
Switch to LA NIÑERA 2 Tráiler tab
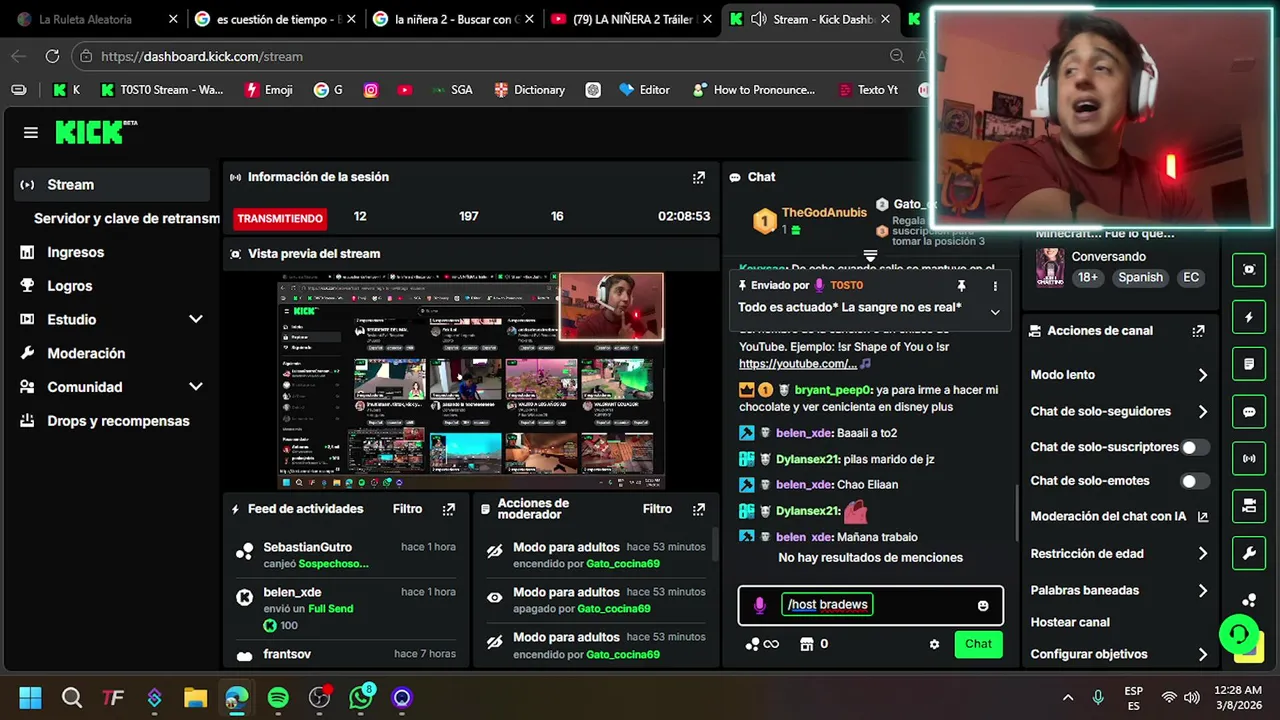[630, 19]
